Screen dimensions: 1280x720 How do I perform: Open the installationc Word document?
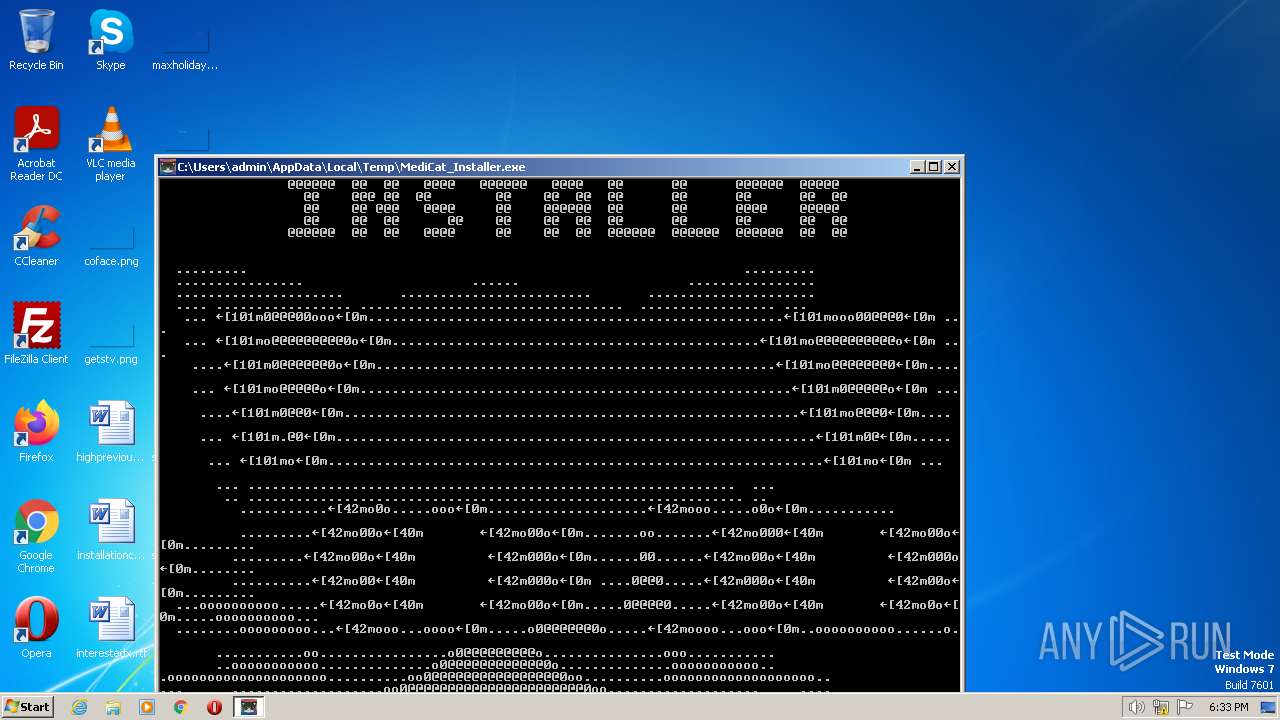coord(110,530)
